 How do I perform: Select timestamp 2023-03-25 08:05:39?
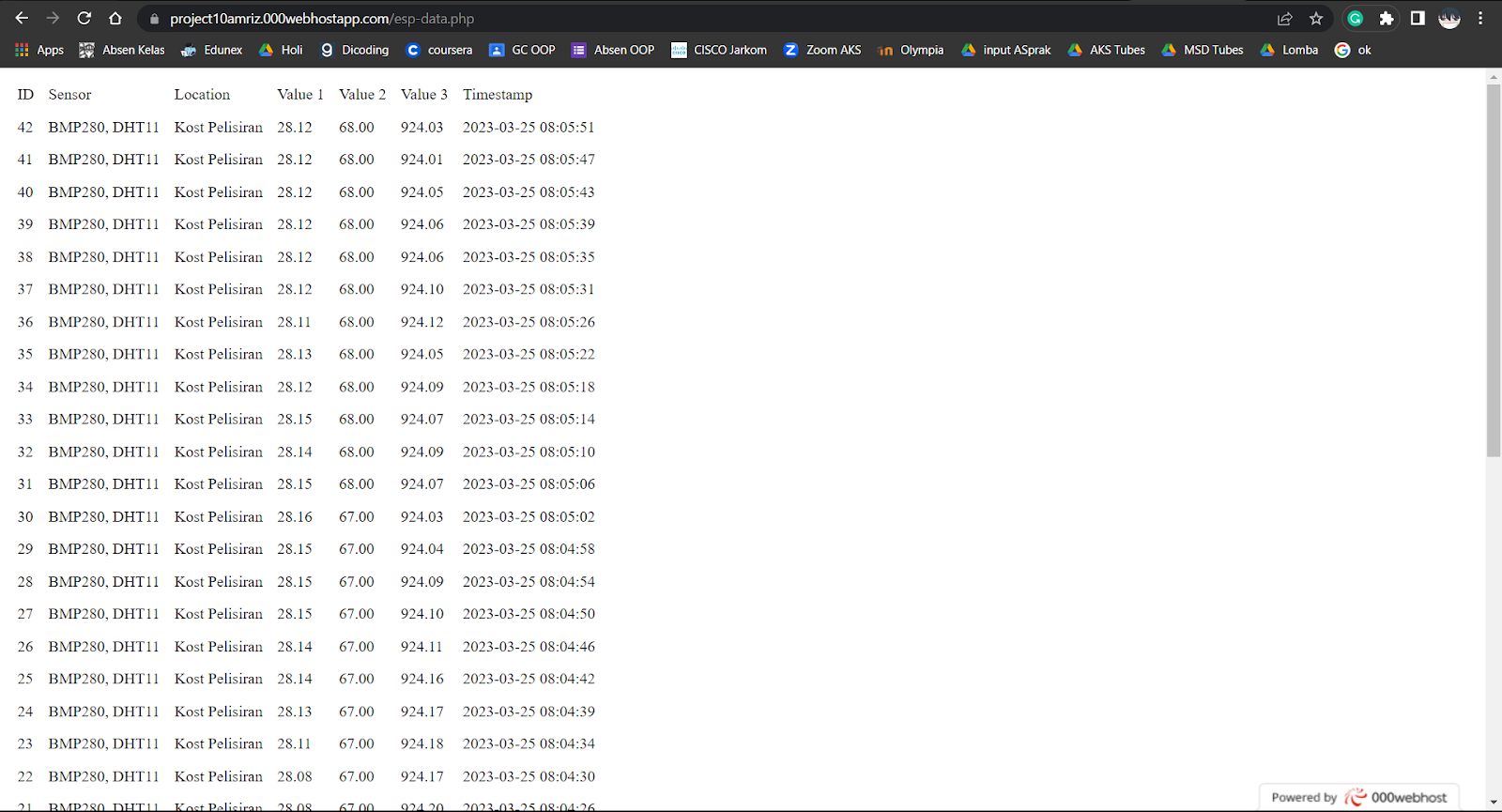(x=529, y=224)
